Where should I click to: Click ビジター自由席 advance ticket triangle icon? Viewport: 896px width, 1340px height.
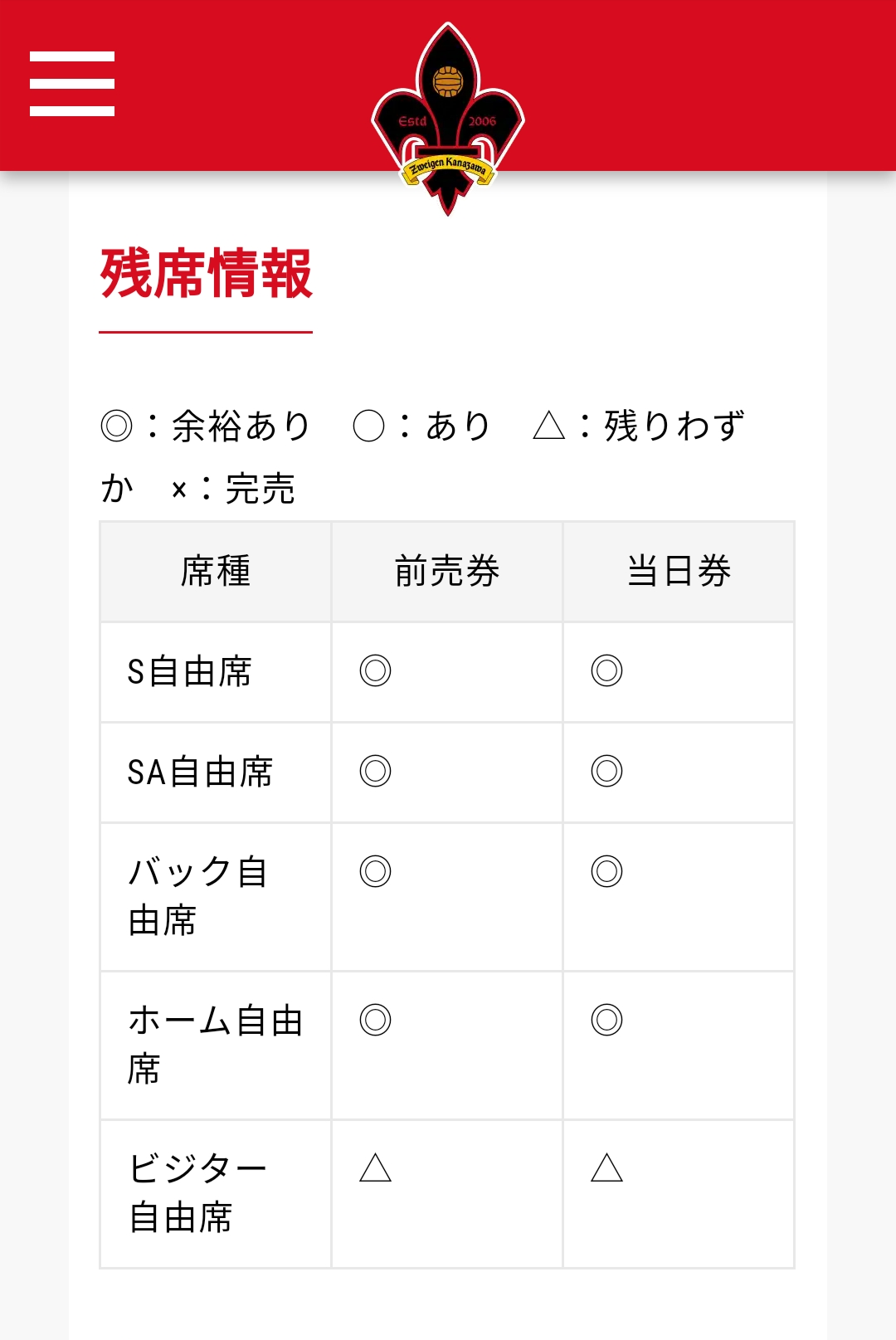375,1168
